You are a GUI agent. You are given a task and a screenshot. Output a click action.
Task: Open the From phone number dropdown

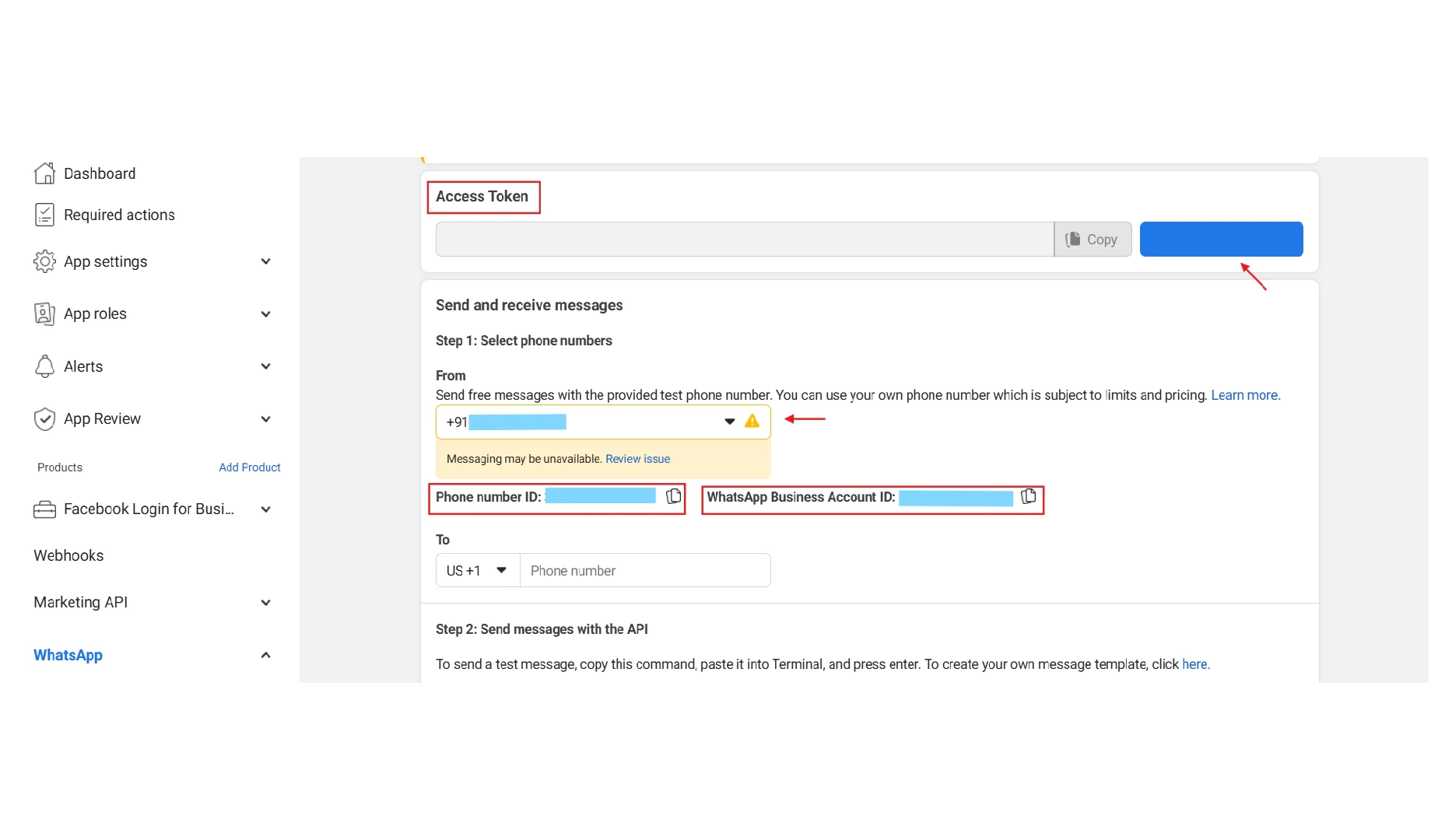[x=729, y=422]
